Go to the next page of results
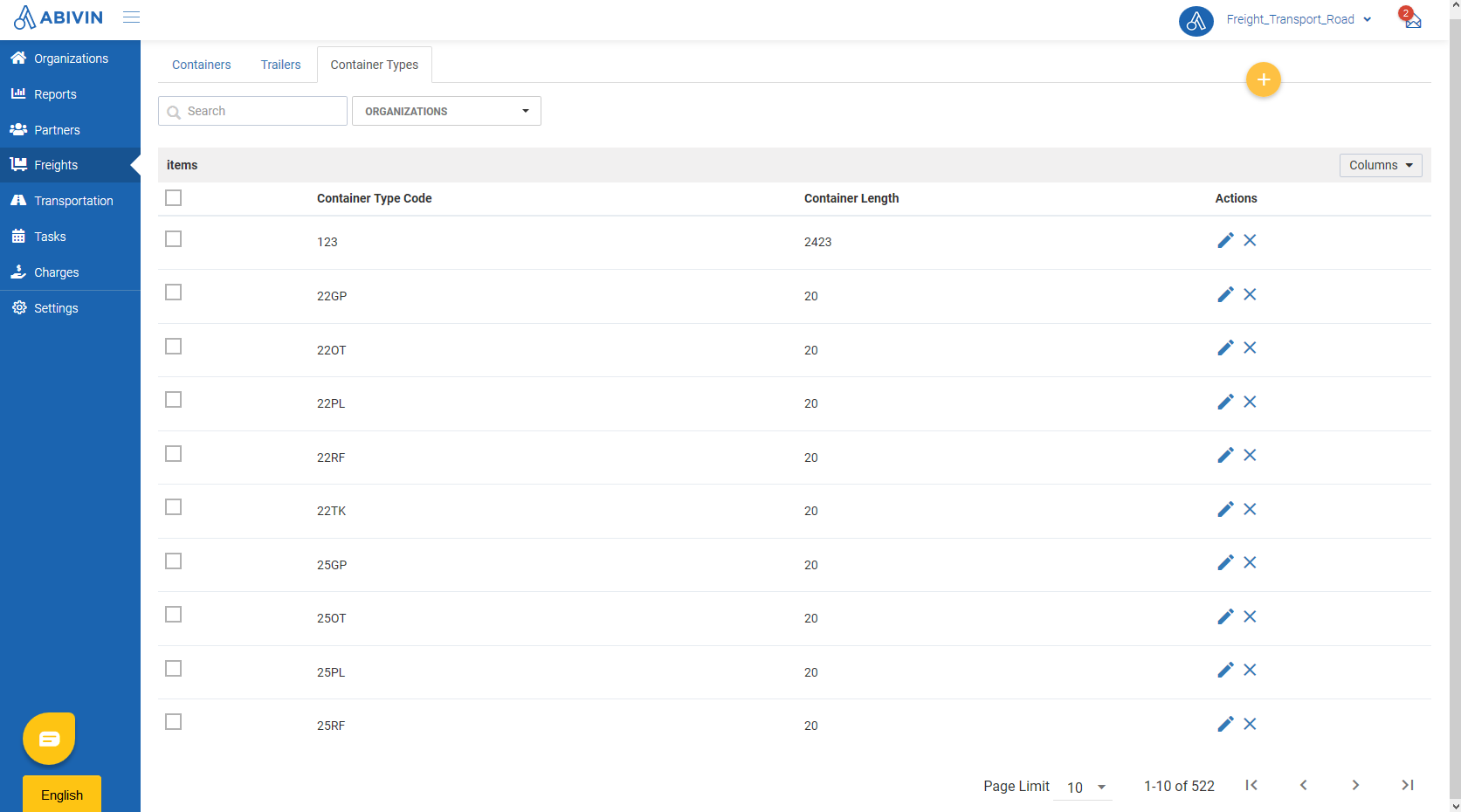Viewport: 1461px width, 812px height. pyautogui.click(x=1355, y=785)
